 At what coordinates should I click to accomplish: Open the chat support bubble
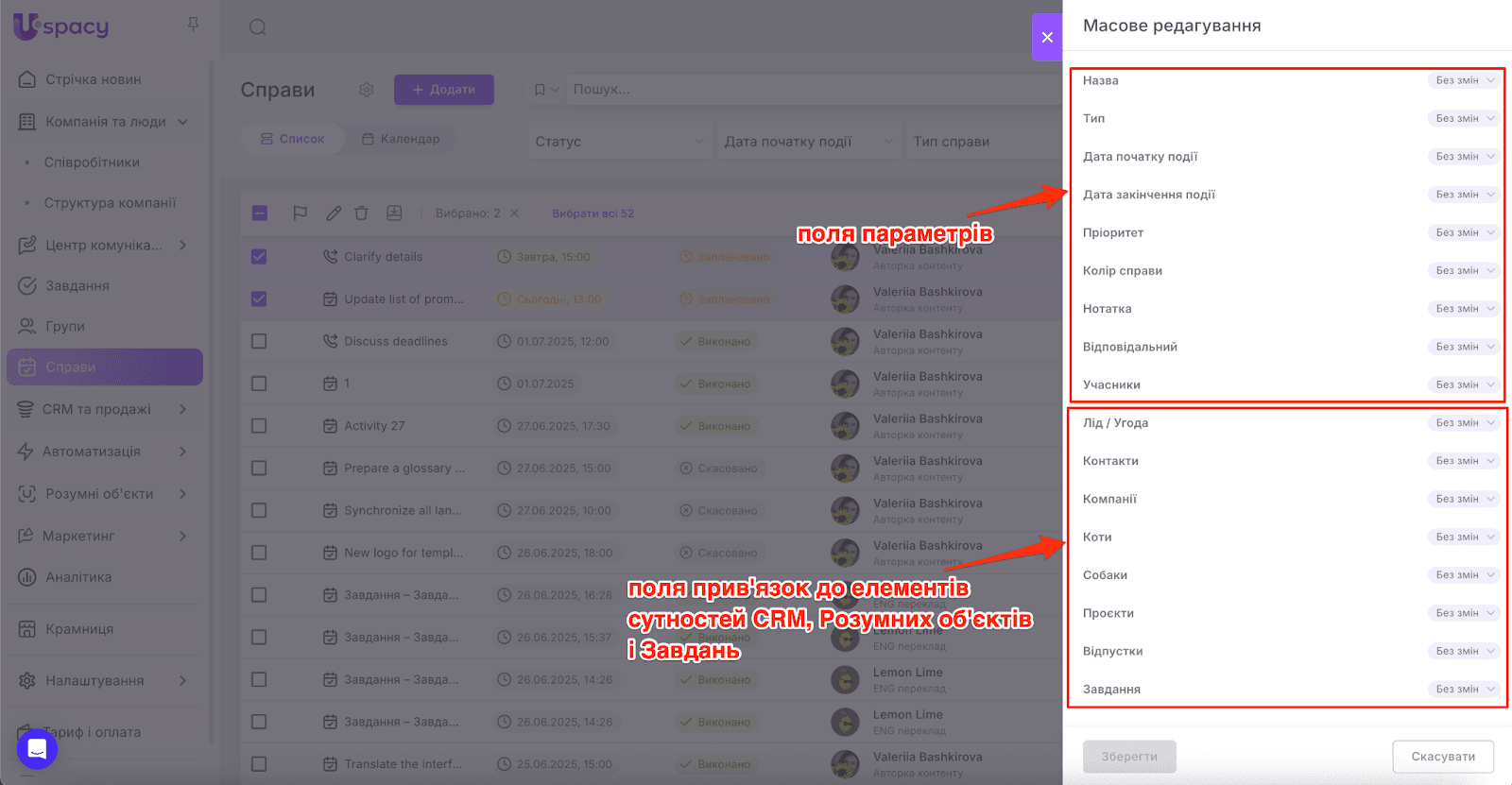click(x=37, y=749)
